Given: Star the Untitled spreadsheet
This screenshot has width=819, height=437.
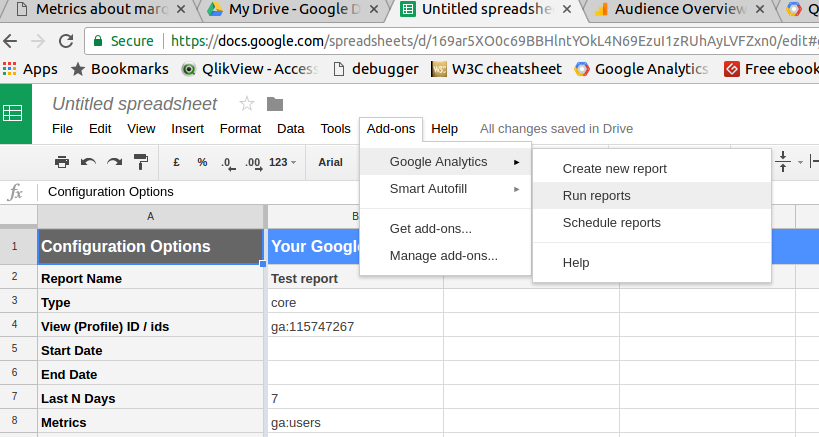Looking at the screenshot, I should pos(247,104).
